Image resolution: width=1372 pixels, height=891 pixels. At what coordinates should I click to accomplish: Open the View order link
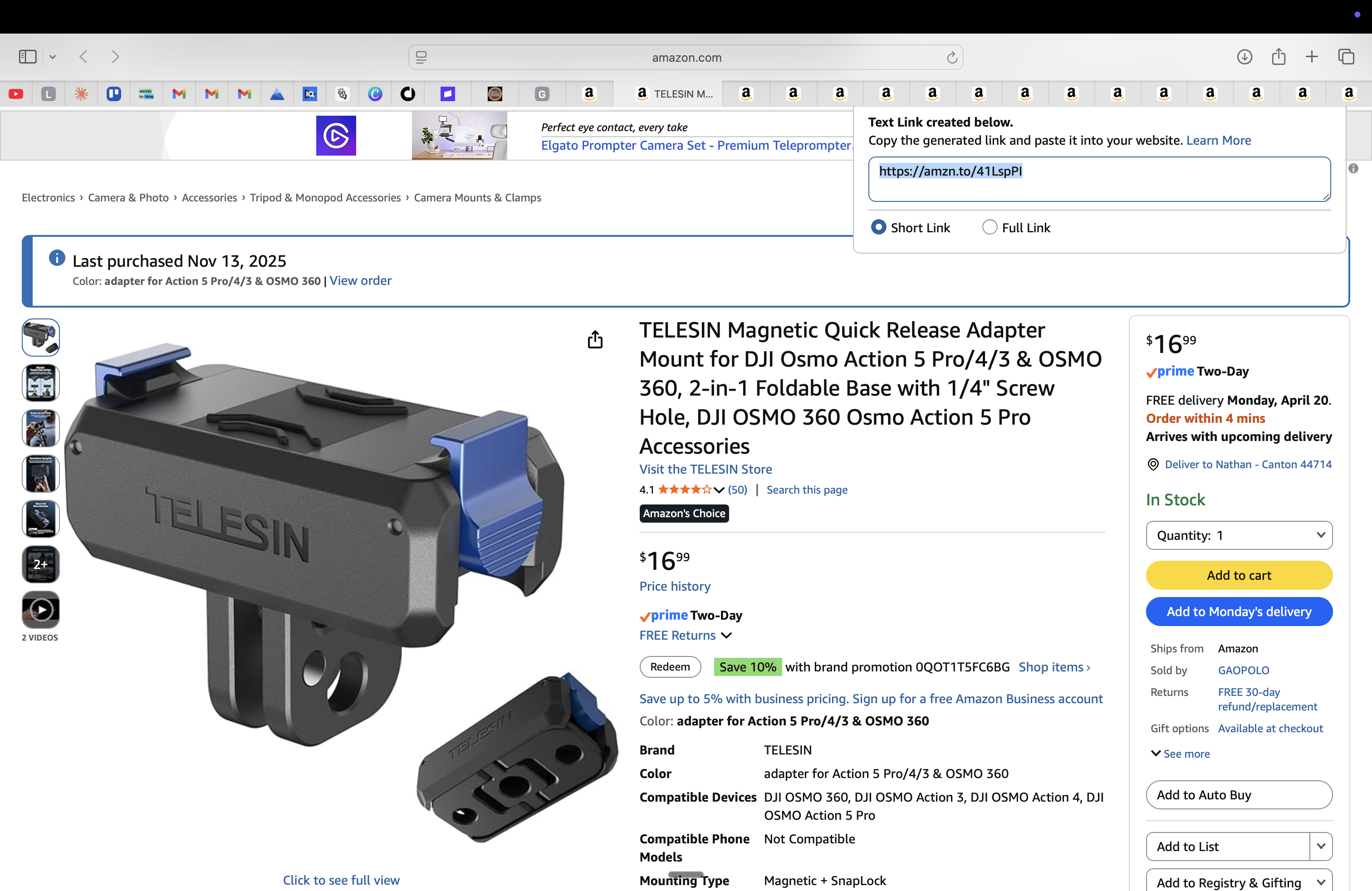[360, 281]
